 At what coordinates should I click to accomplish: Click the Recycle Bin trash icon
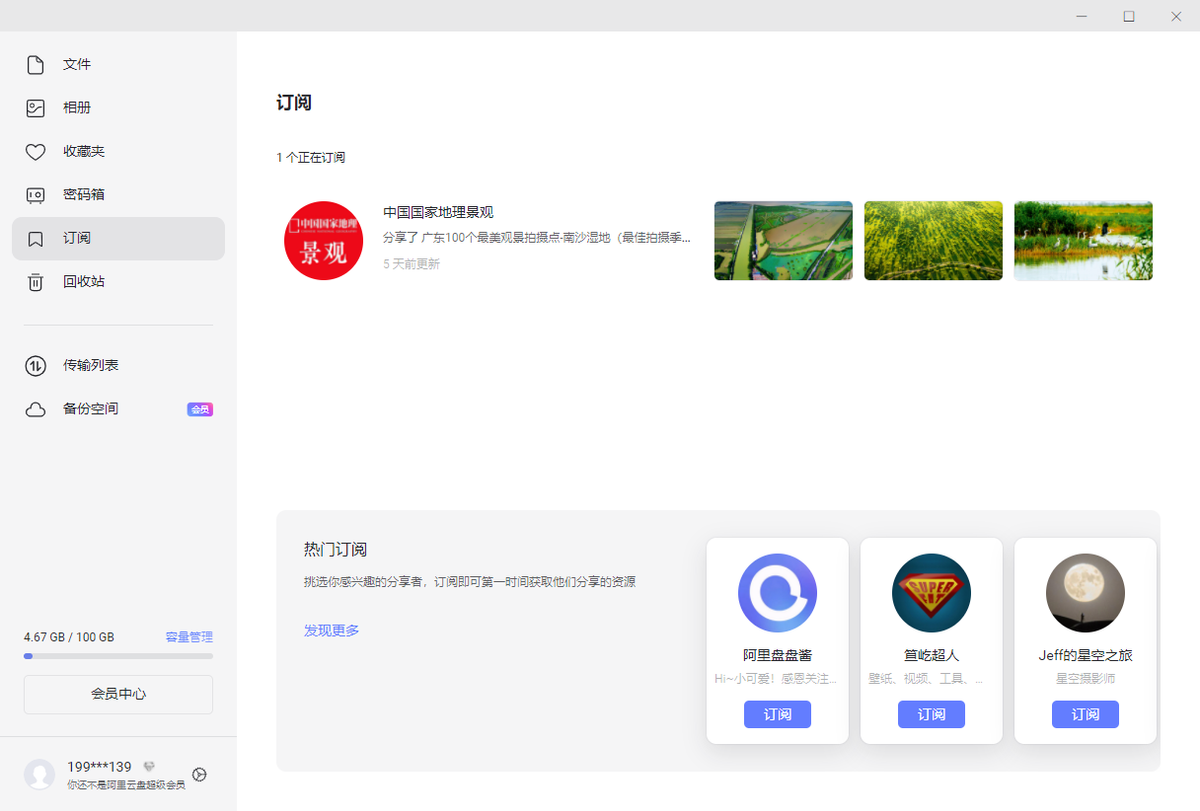(35, 282)
